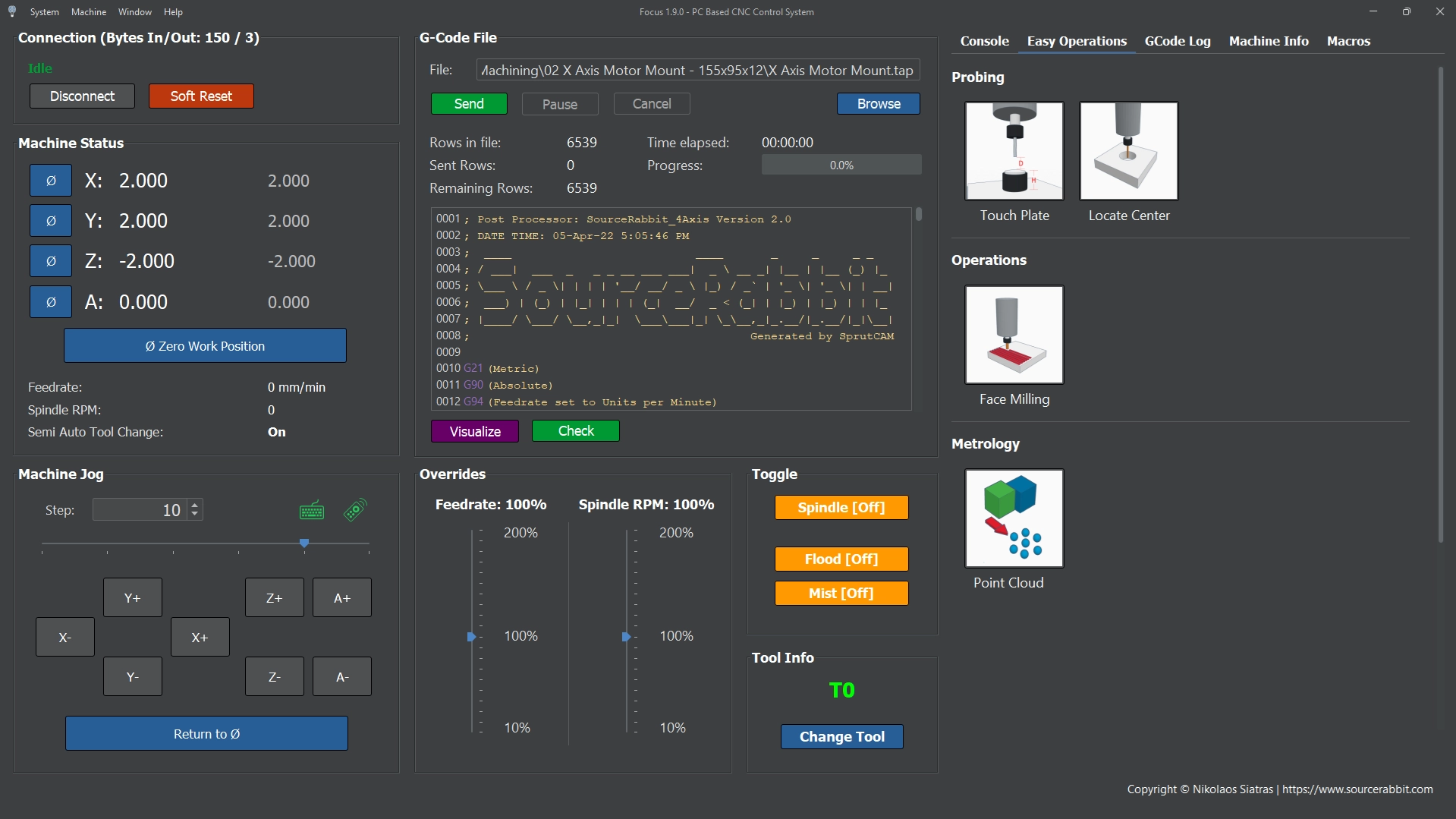Image resolution: width=1456 pixels, height=819 pixels.
Task: Zero the A axis position
Action: tap(51, 302)
